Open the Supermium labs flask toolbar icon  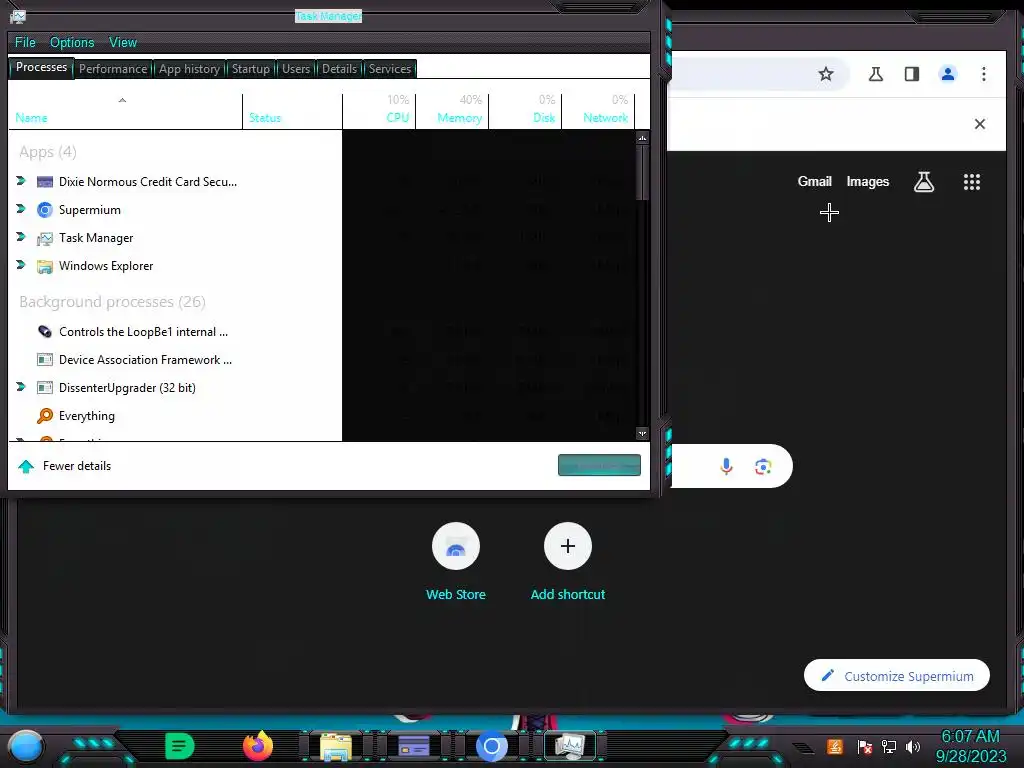876,74
